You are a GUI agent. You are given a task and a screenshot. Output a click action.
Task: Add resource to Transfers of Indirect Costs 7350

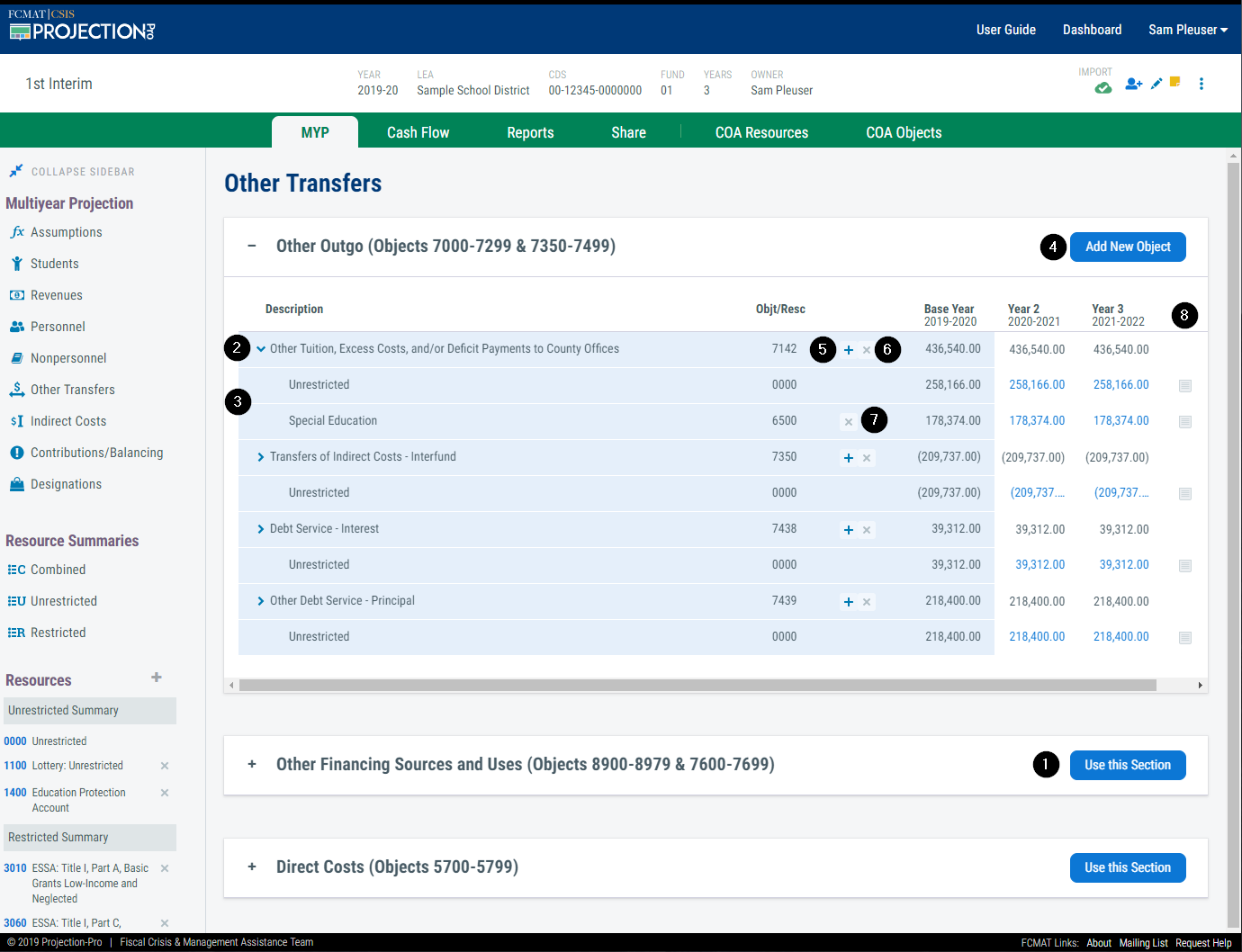849,458
